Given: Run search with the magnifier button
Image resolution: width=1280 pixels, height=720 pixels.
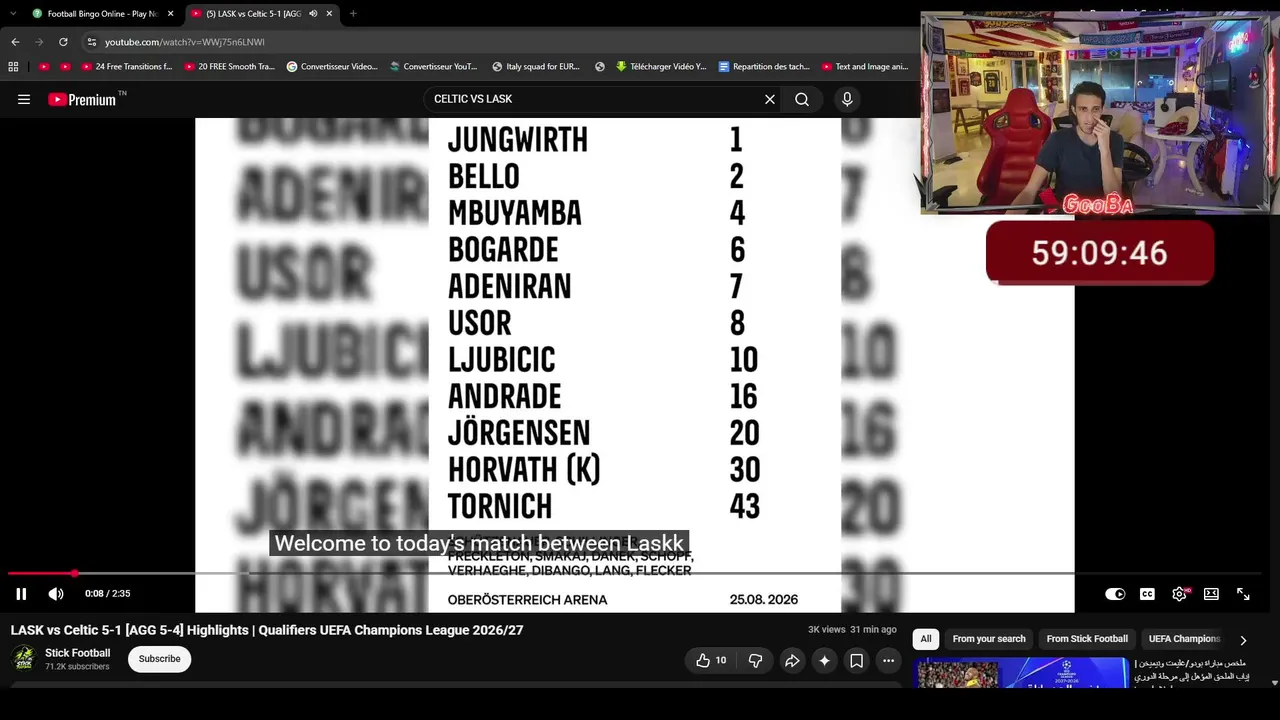Looking at the screenshot, I should point(802,99).
